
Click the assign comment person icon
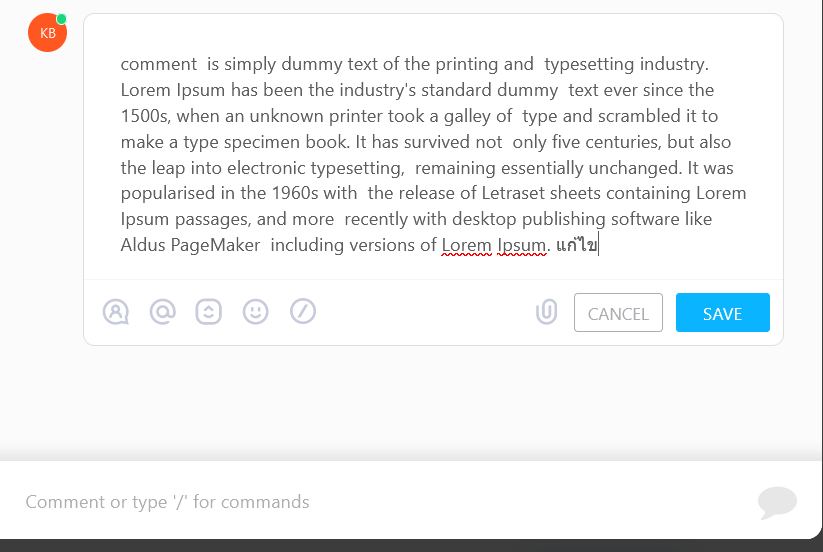point(116,312)
